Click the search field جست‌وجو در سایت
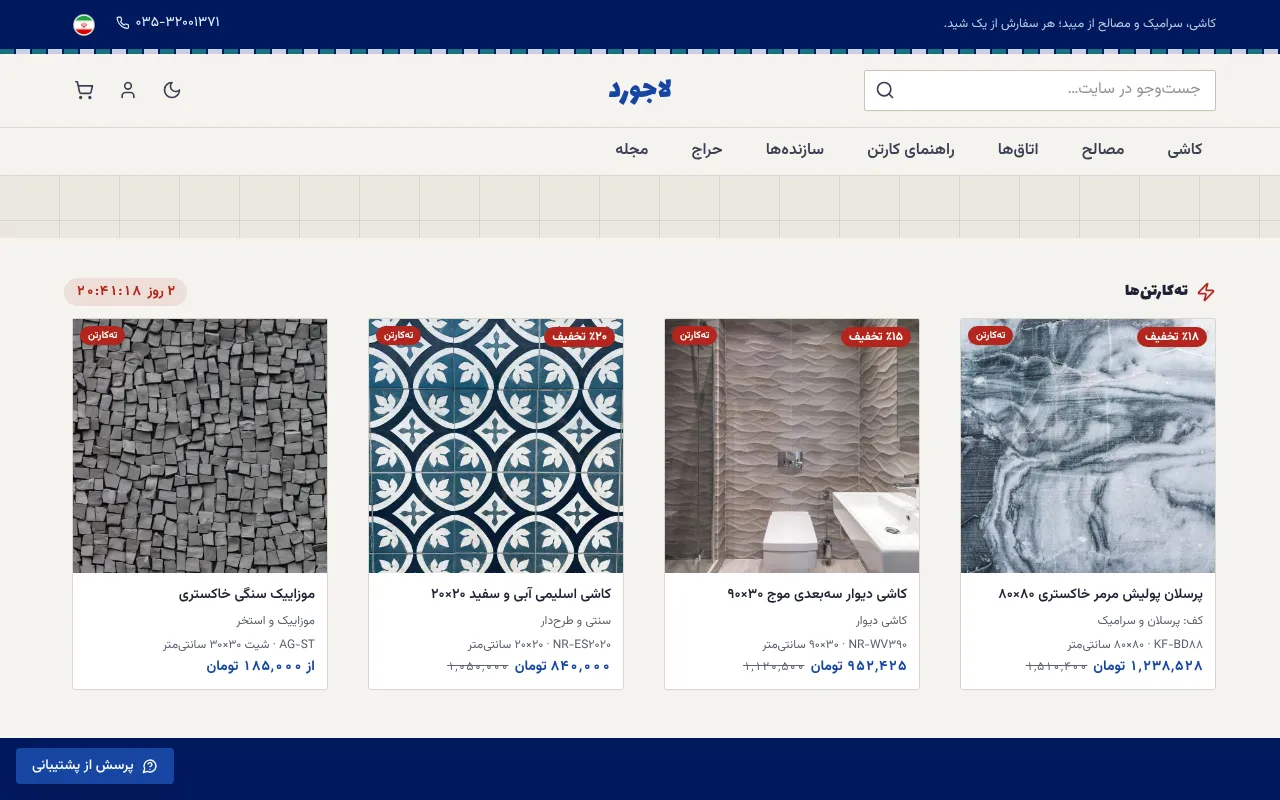Image resolution: width=1280 pixels, height=800 pixels. click(1040, 90)
